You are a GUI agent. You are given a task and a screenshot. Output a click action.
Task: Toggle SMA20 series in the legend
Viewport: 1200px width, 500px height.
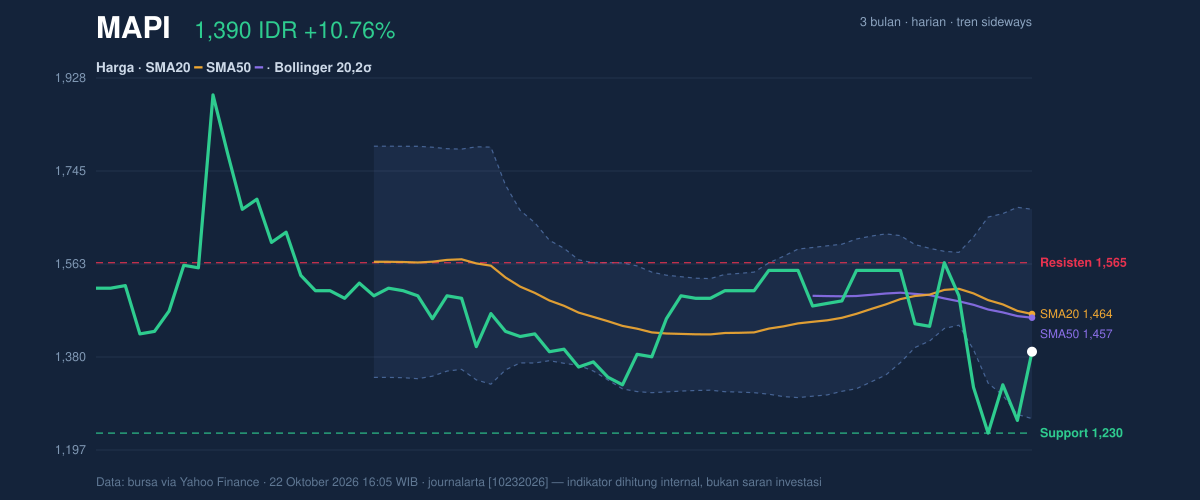click(168, 68)
